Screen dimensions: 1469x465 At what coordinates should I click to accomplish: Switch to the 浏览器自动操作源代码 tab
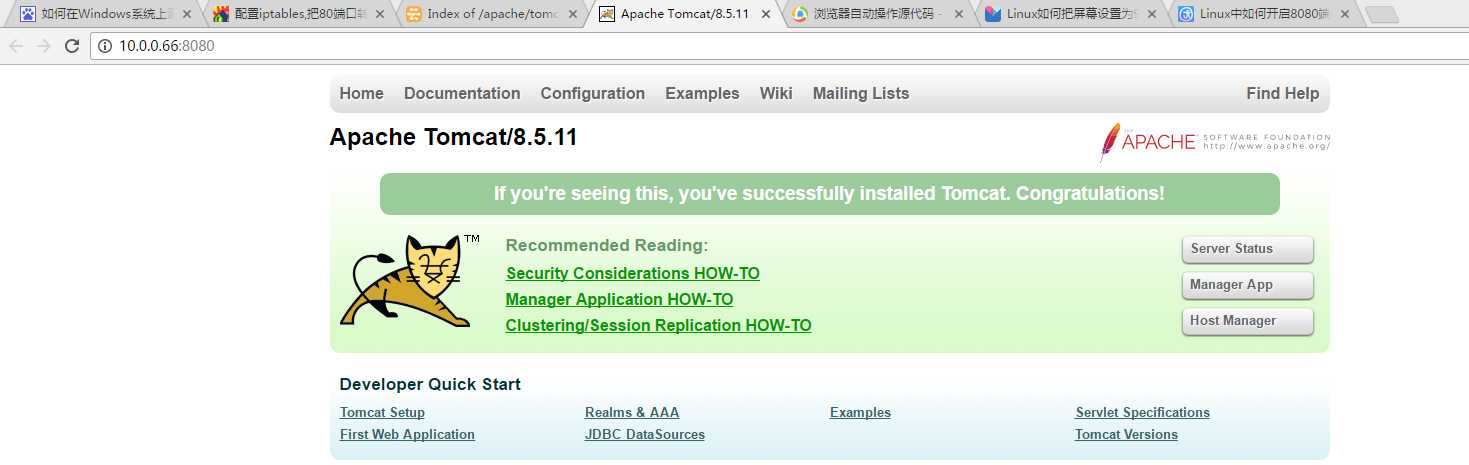coord(879,14)
